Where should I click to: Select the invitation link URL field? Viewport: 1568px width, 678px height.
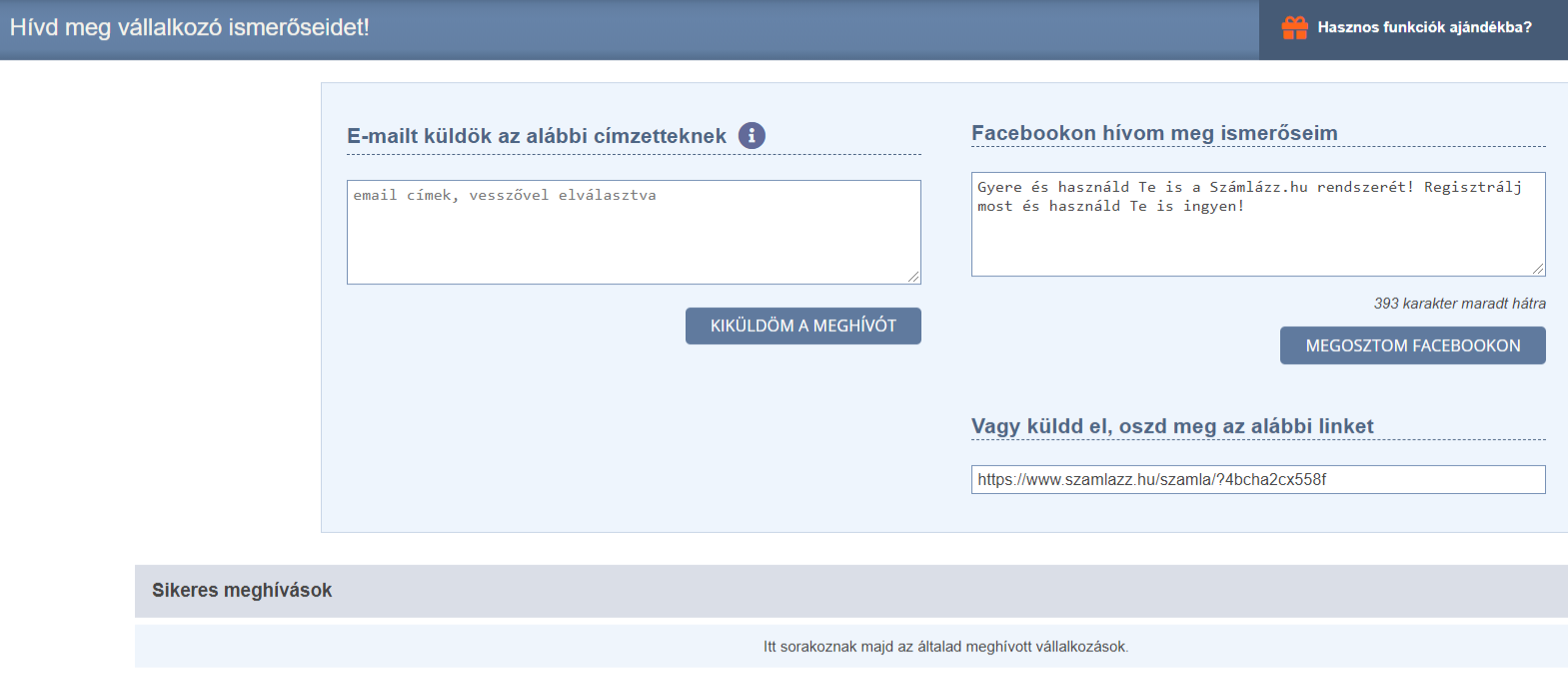(x=1257, y=480)
